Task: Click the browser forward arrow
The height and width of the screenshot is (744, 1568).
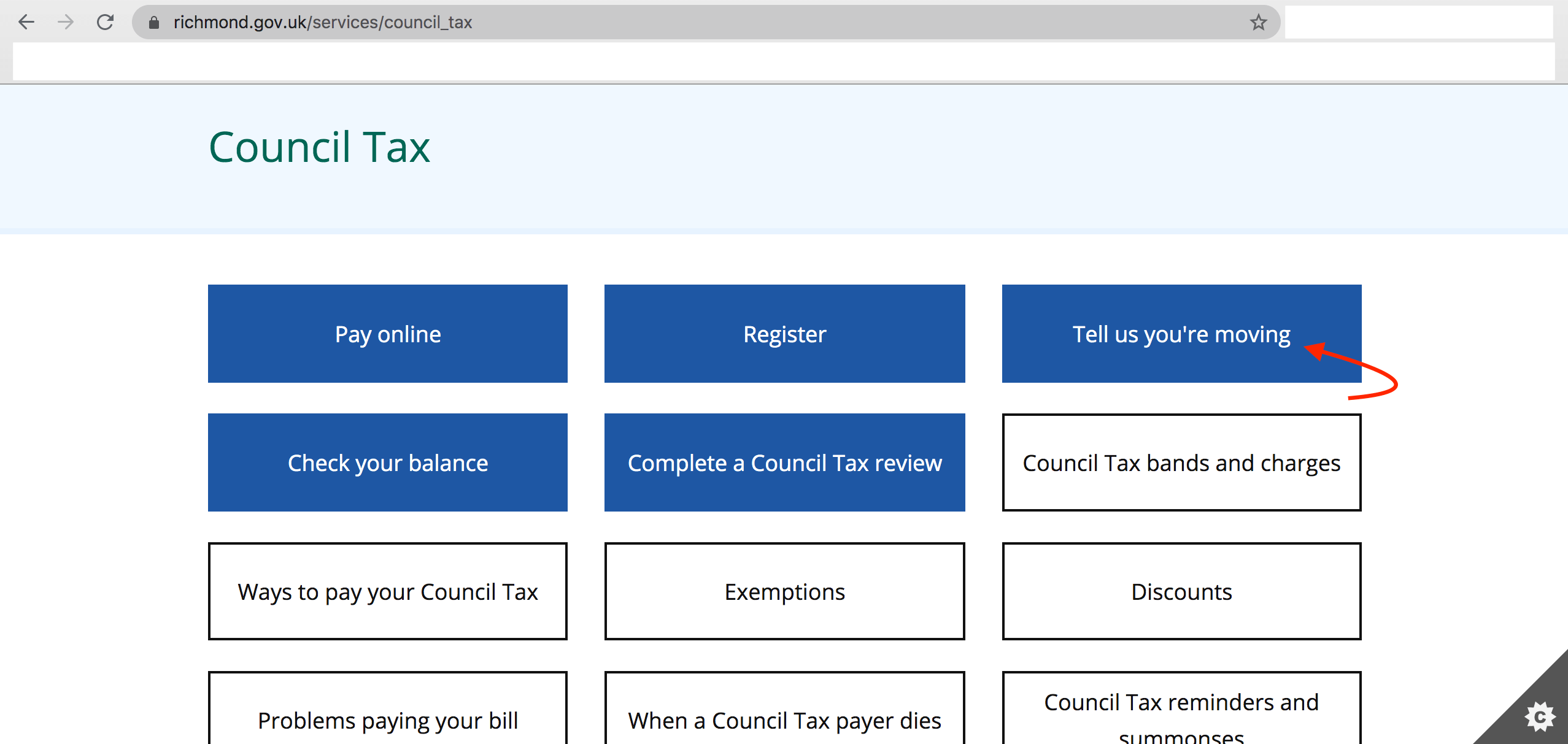Action: pos(66,23)
